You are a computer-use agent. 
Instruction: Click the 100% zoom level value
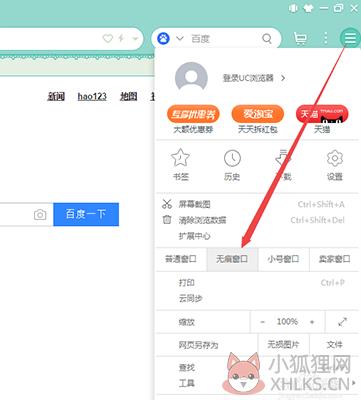tap(287, 322)
